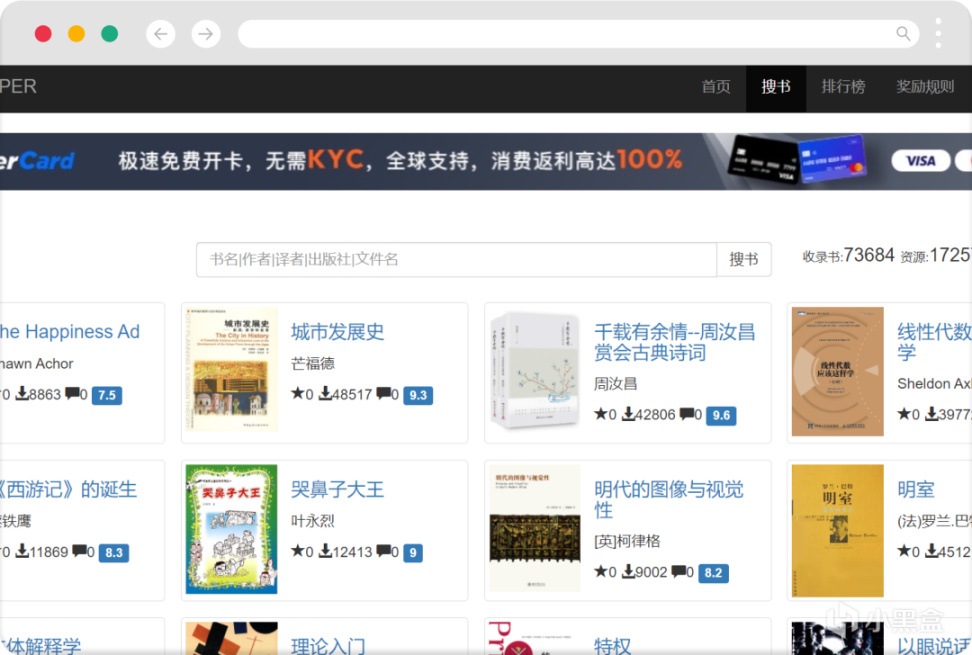Click the 9.6 rating badge
This screenshot has width=972, height=655.
pyautogui.click(x=722, y=415)
